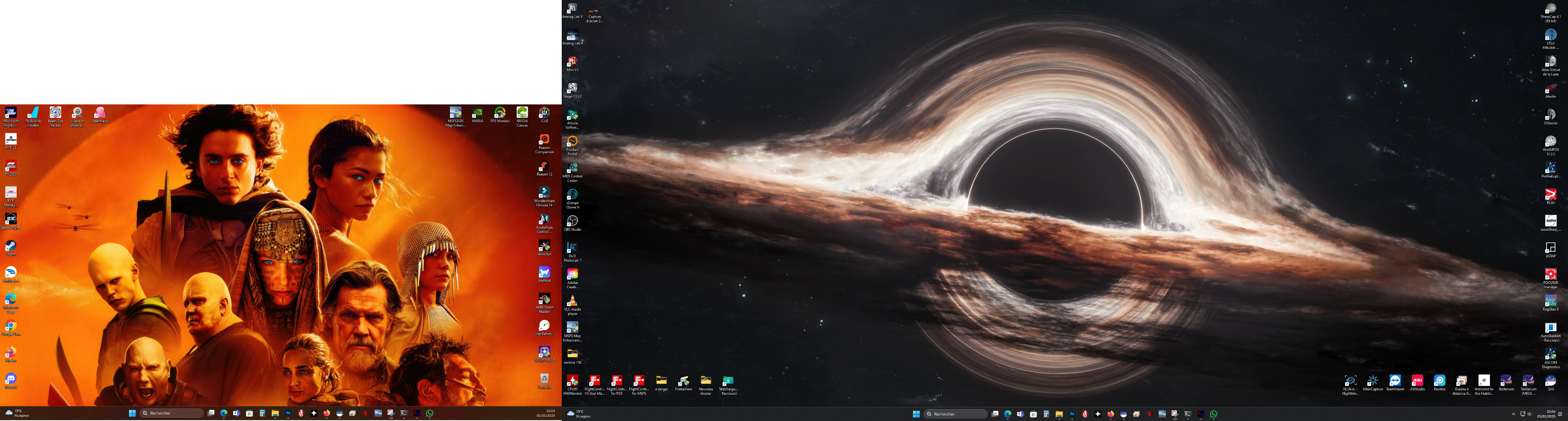Select the Firefox desktop icon
The image size is (1568, 421).
[11, 355]
